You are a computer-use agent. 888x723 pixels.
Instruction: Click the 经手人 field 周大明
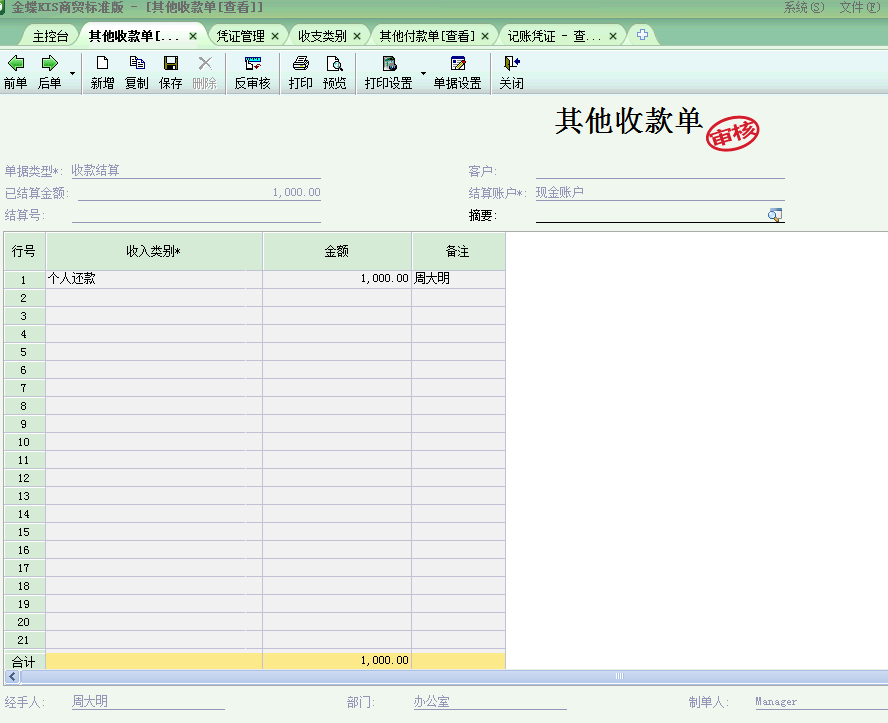coord(148,702)
